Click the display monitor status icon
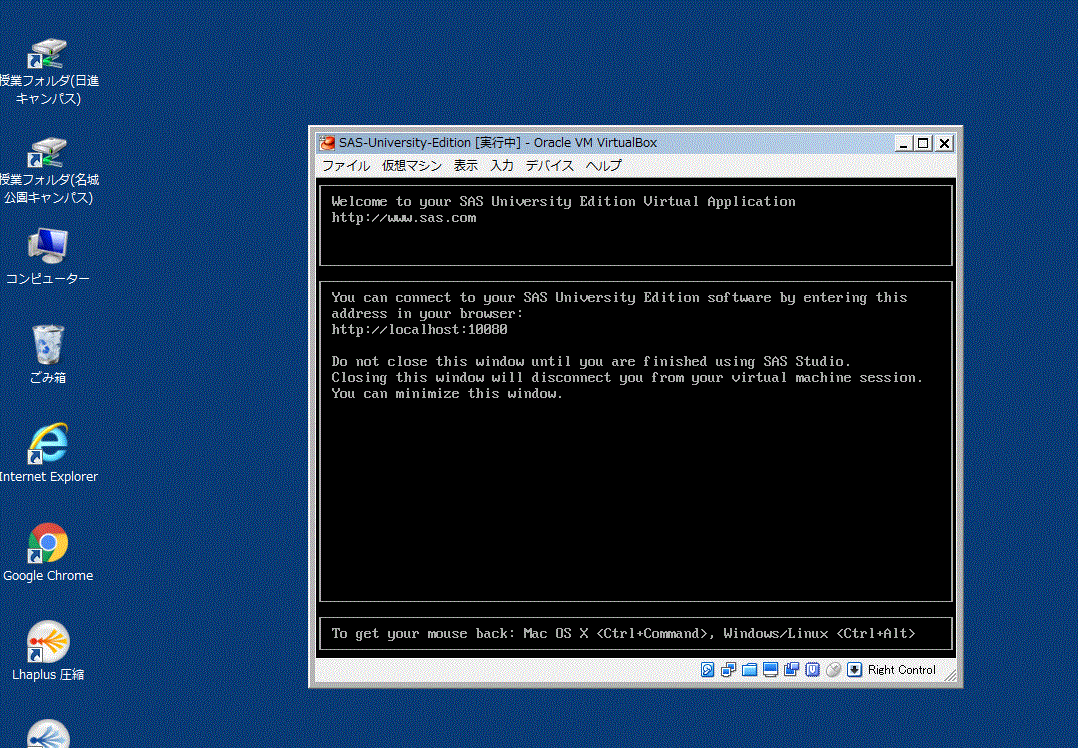Viewport: 1078px width, 748px height. click(x=771, y=670)
